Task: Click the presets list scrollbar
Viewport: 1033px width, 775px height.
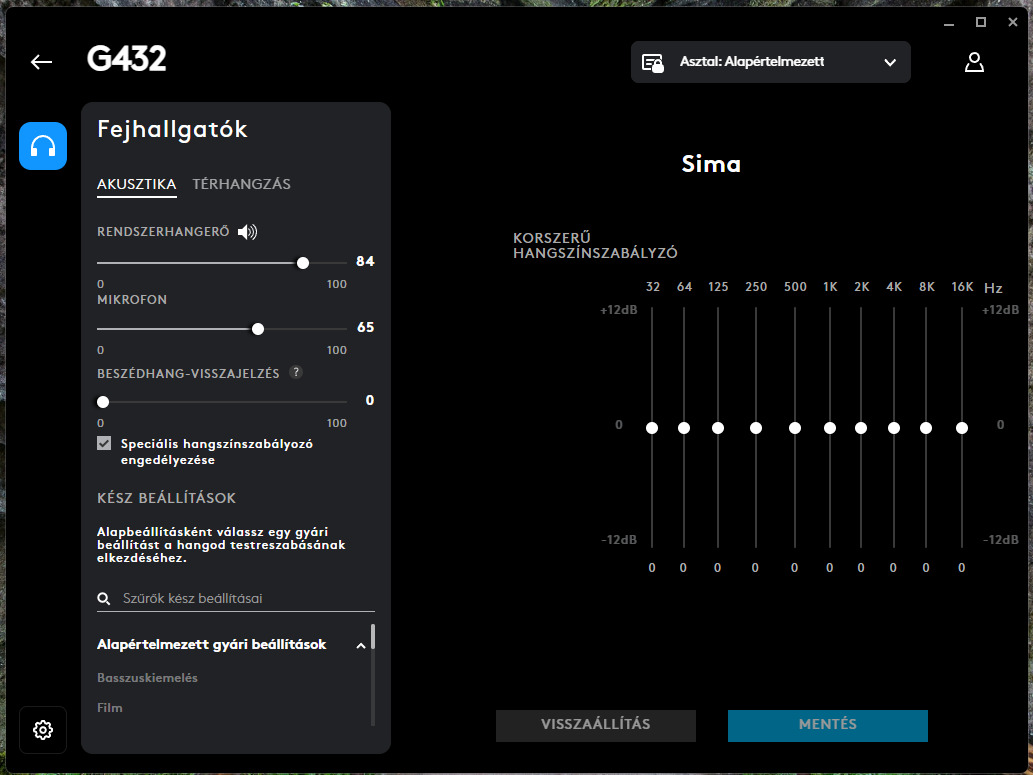Action: pos(373,637)
